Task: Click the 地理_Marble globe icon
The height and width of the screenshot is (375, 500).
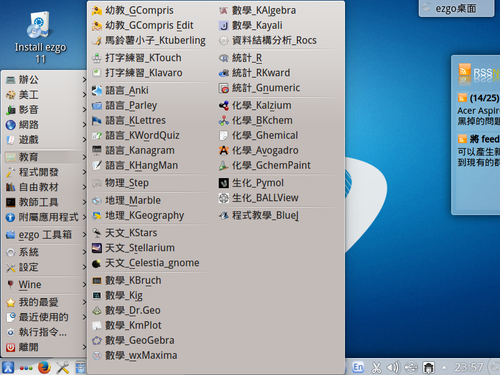Action: (x=97, y=200)
